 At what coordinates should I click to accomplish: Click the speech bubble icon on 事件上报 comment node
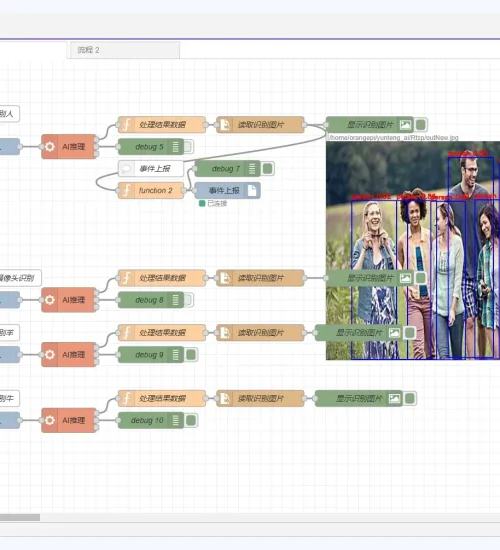tap(127, 169)
